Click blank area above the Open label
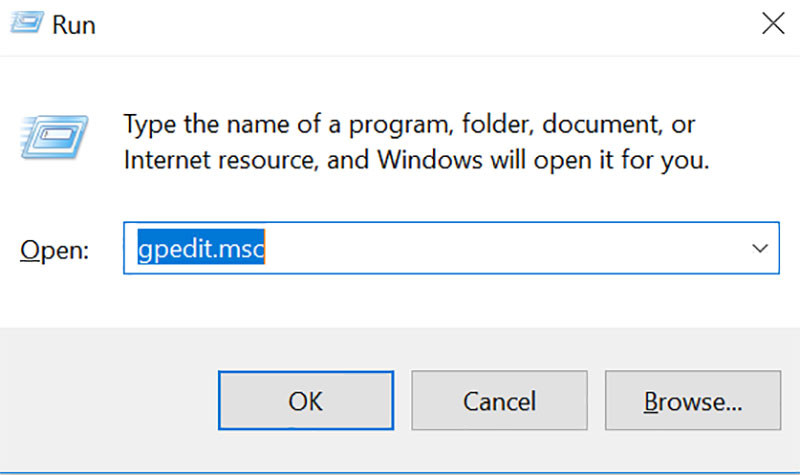 click(55, 204)
